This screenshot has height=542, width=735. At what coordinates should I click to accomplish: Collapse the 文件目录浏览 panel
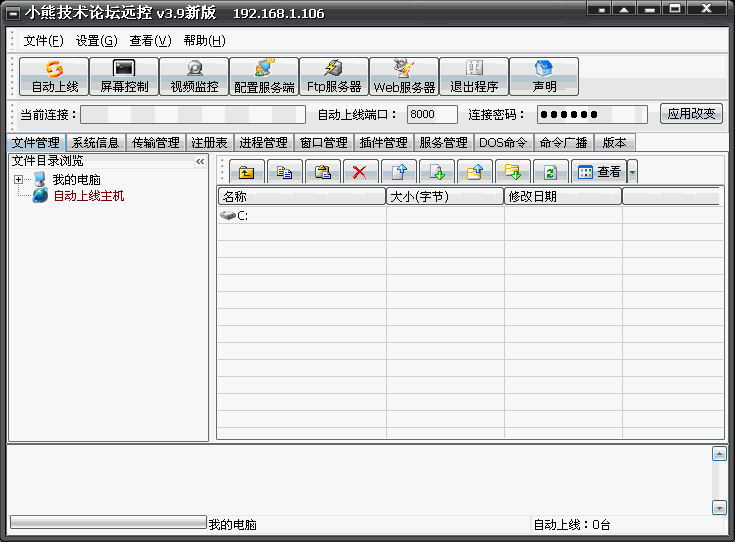coord(200,161)
